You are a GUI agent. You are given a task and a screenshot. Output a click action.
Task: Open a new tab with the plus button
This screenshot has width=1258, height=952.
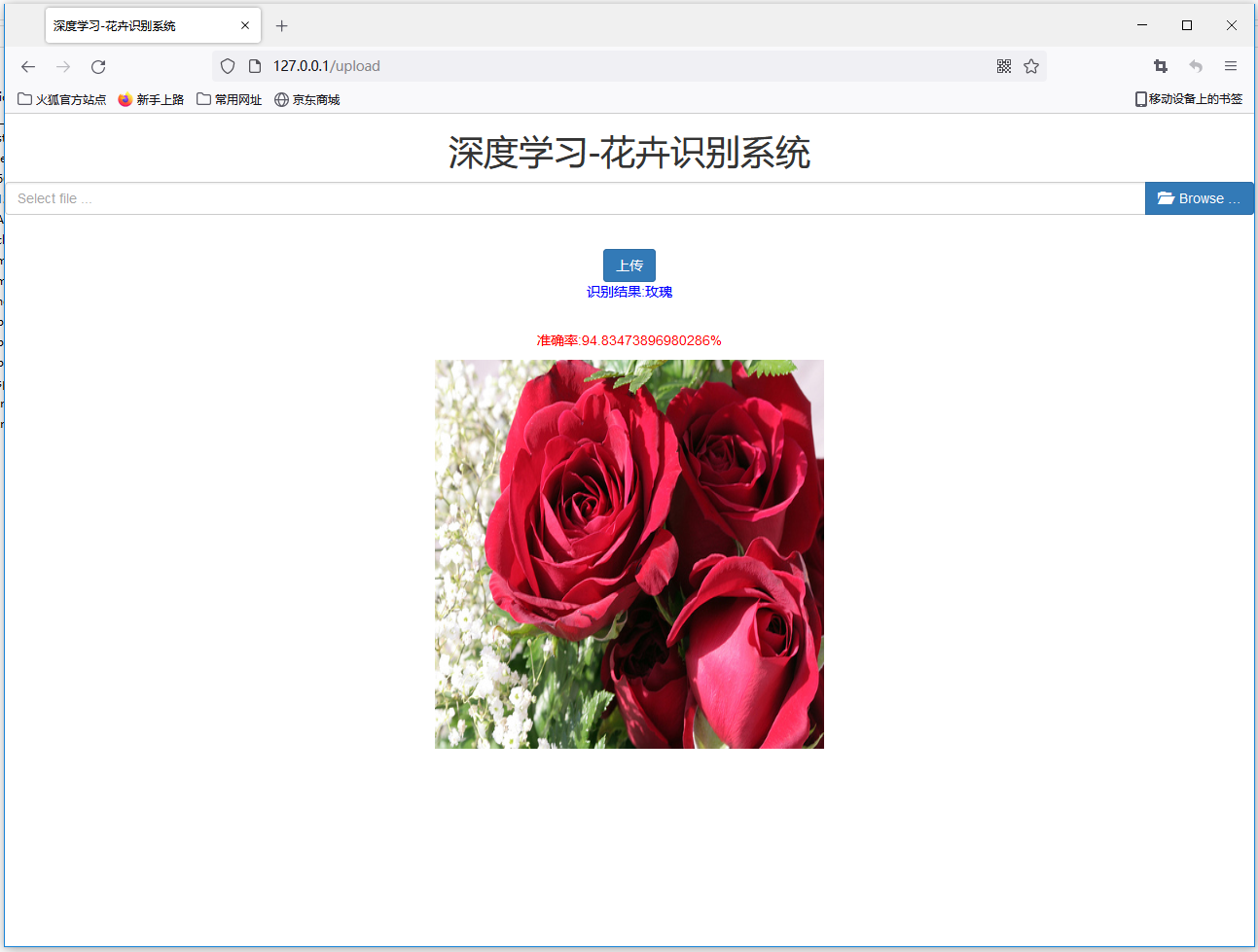coord(282,26)
